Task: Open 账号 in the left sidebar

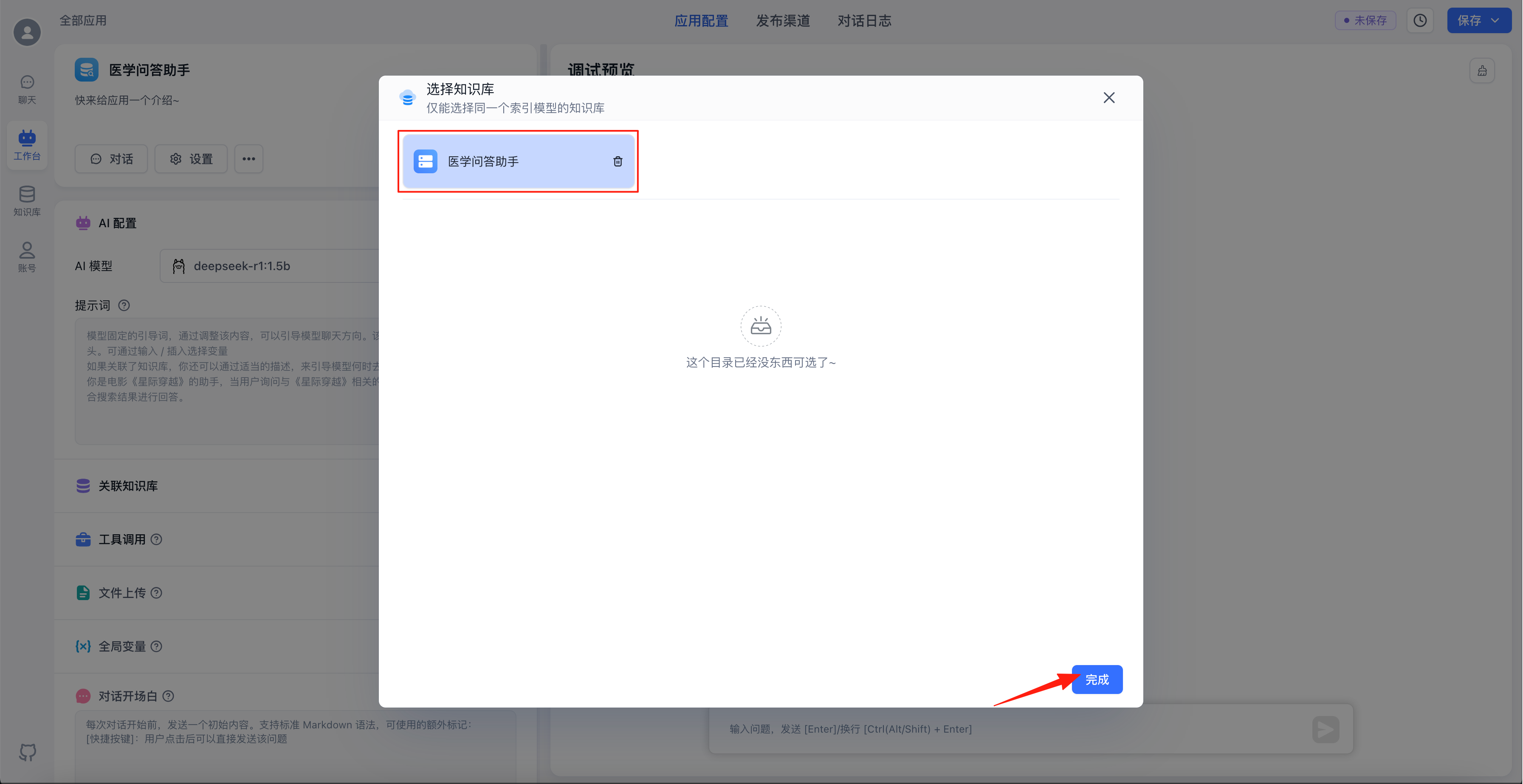Action: click(27, 257)
